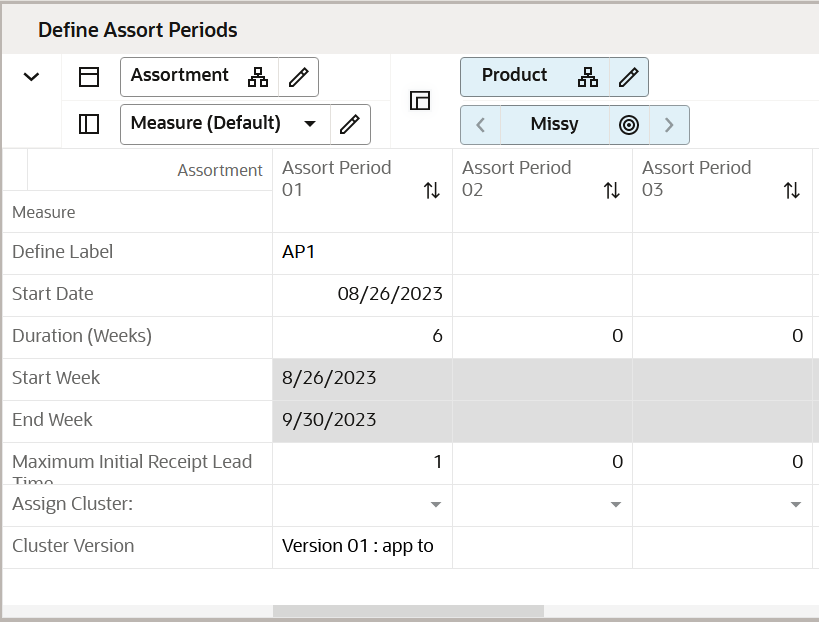Edit the Measure dimension with the pencil icon
This screenshot has height=625, width=819.
click(350, 124)
